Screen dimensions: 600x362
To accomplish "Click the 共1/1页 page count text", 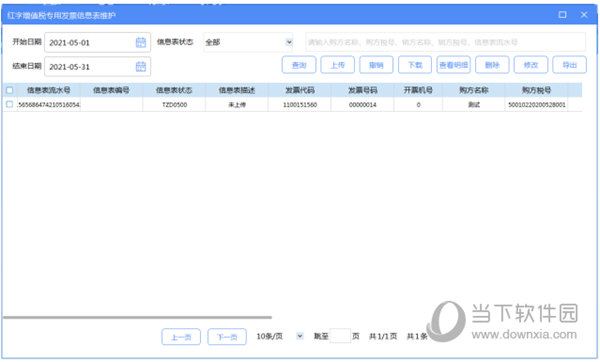I will tap(383, 336).
